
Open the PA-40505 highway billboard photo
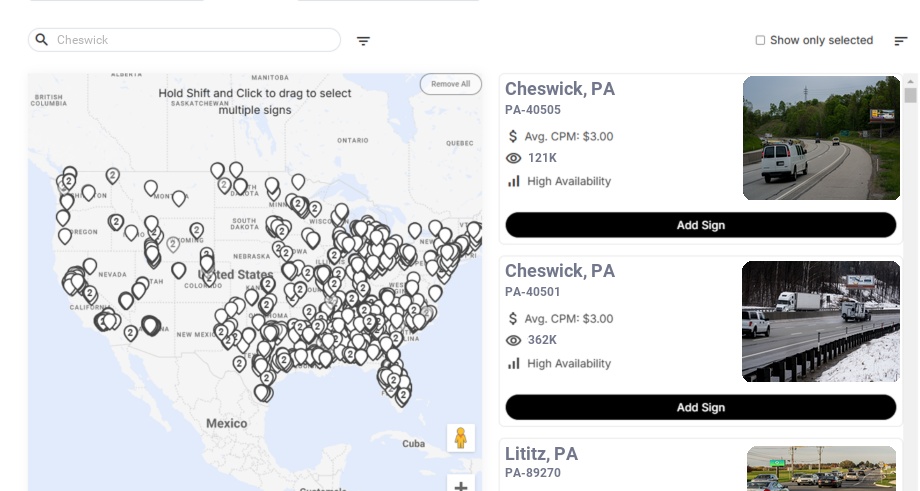[x=820, y=138]
